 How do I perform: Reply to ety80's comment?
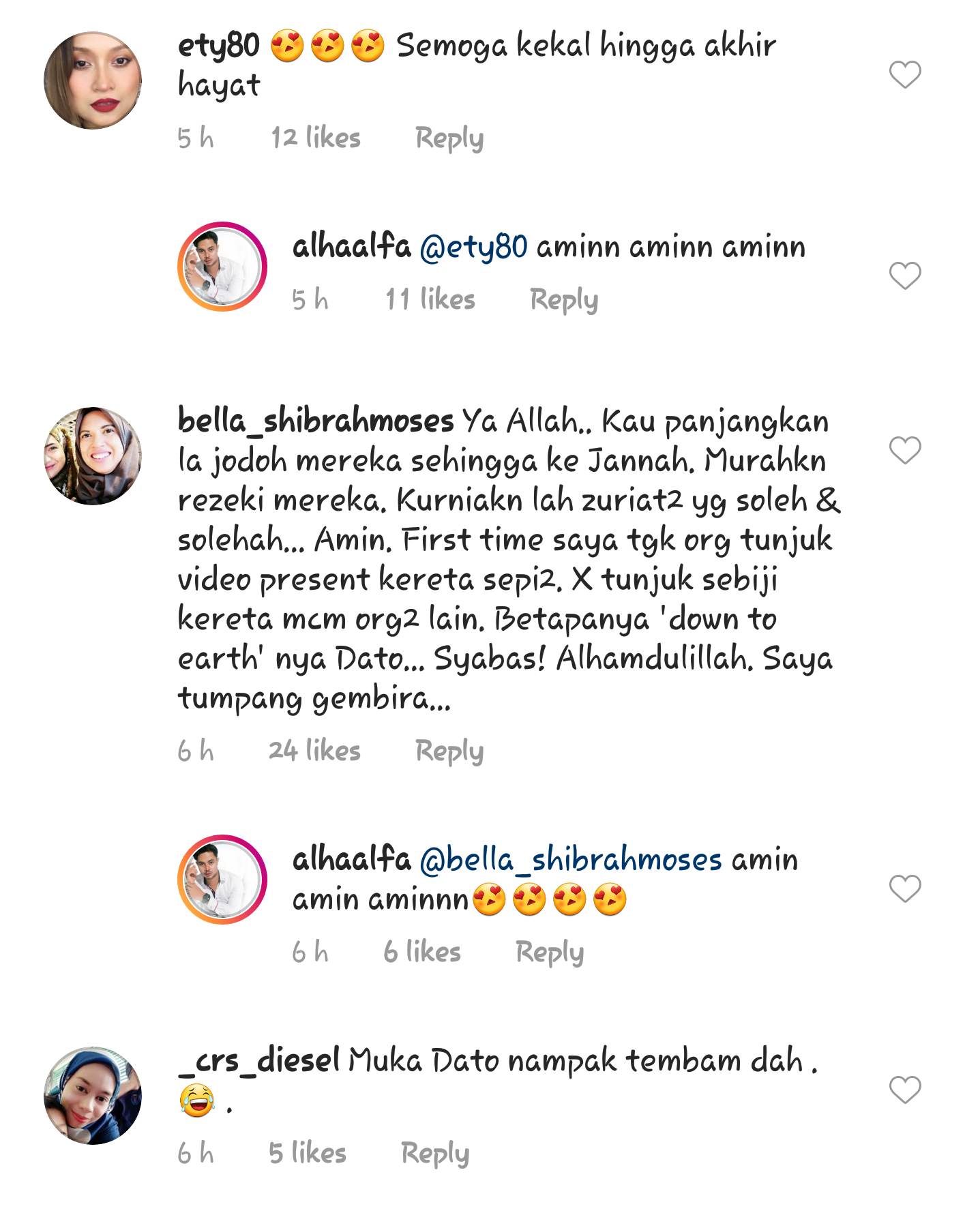point(449,138)
